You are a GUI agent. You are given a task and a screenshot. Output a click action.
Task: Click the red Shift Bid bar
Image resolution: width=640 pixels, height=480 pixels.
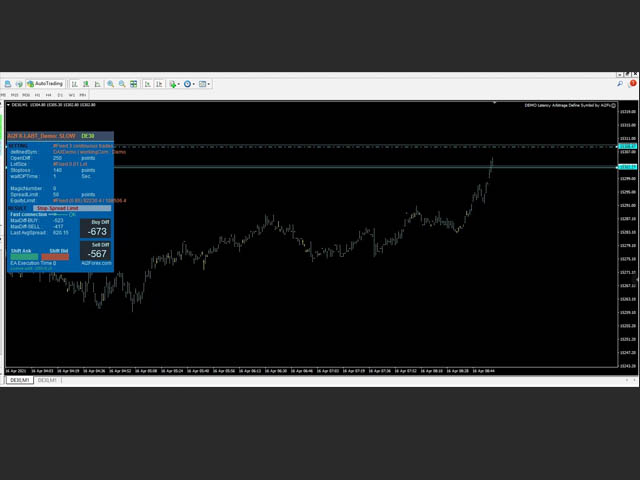[x=55, y=257]
